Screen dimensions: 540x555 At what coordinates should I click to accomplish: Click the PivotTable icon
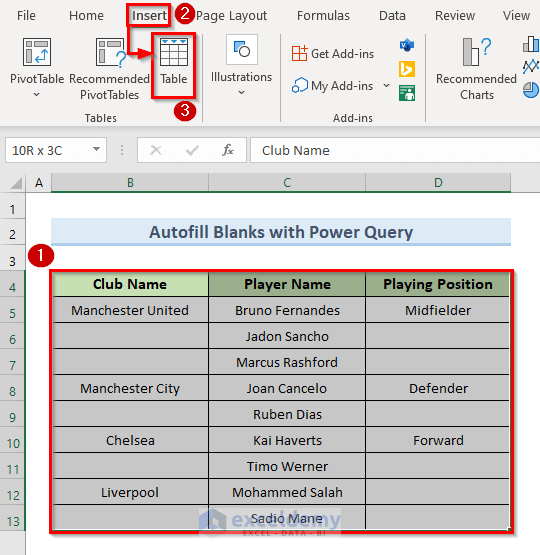pos(37,52)
